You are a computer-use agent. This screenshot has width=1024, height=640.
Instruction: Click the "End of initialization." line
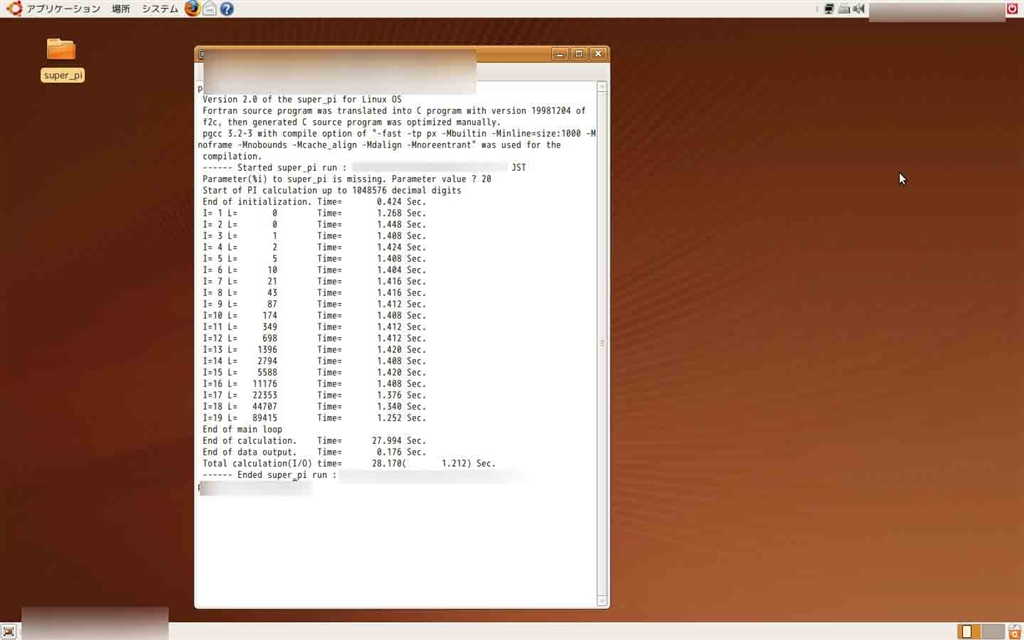314,202
